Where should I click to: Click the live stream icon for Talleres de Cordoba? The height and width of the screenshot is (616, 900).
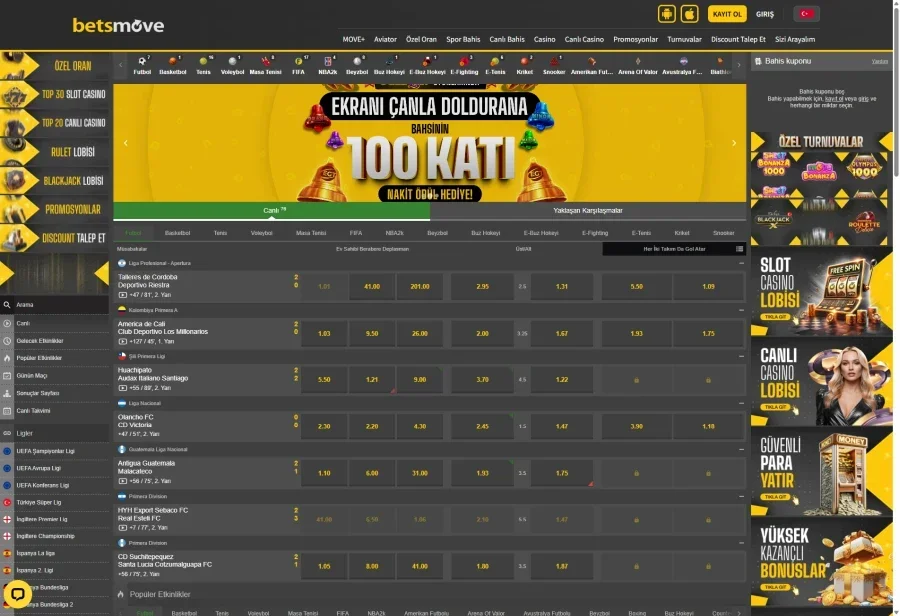point(122,295)
